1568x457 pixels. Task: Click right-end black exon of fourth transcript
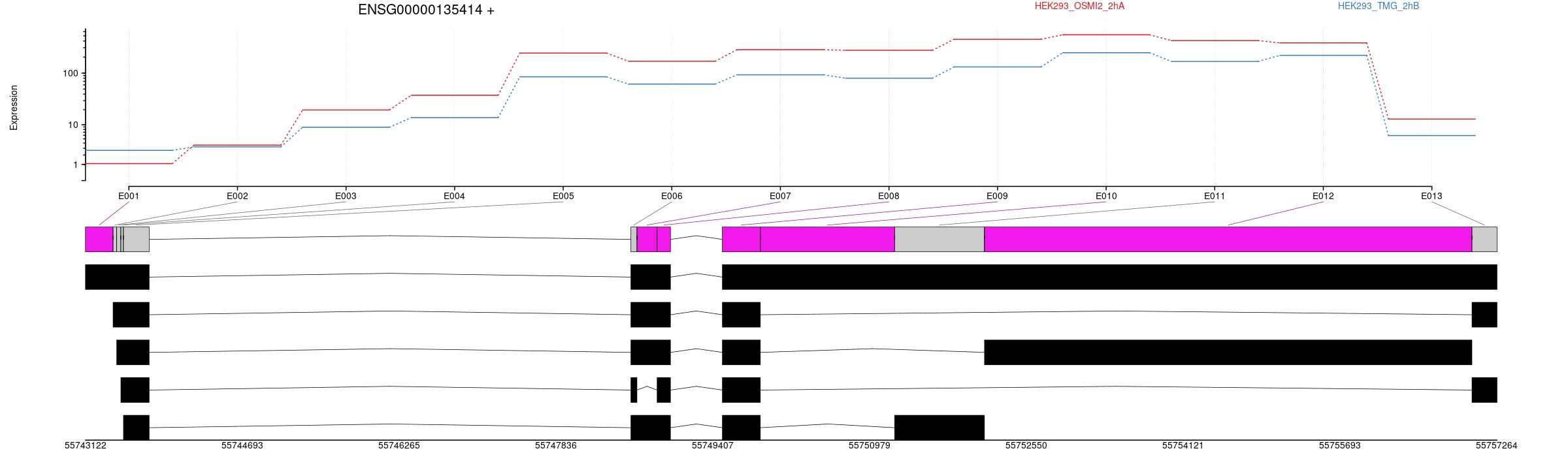point(1484,390)
